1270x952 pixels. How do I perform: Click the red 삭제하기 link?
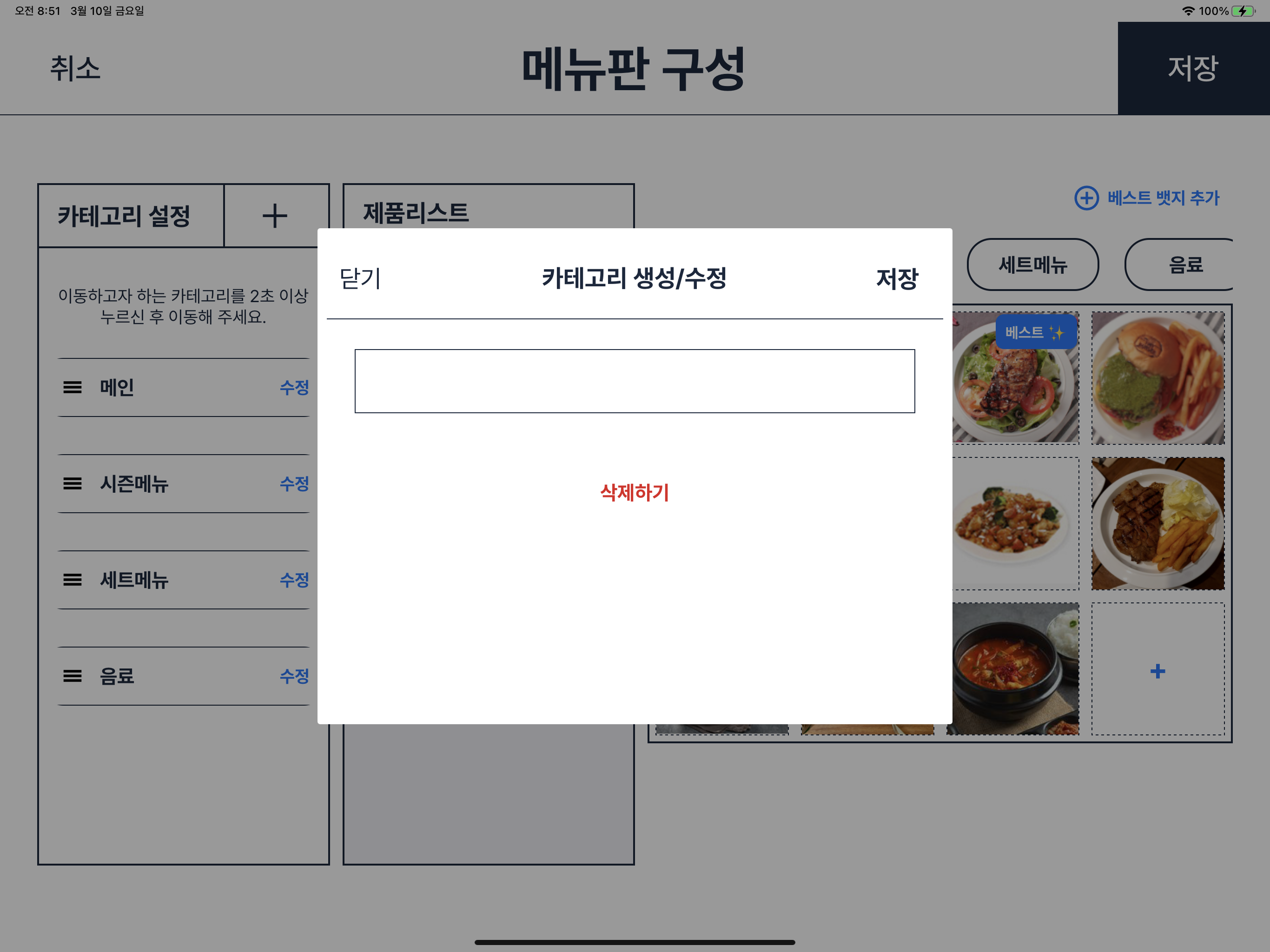coord(635,492)
